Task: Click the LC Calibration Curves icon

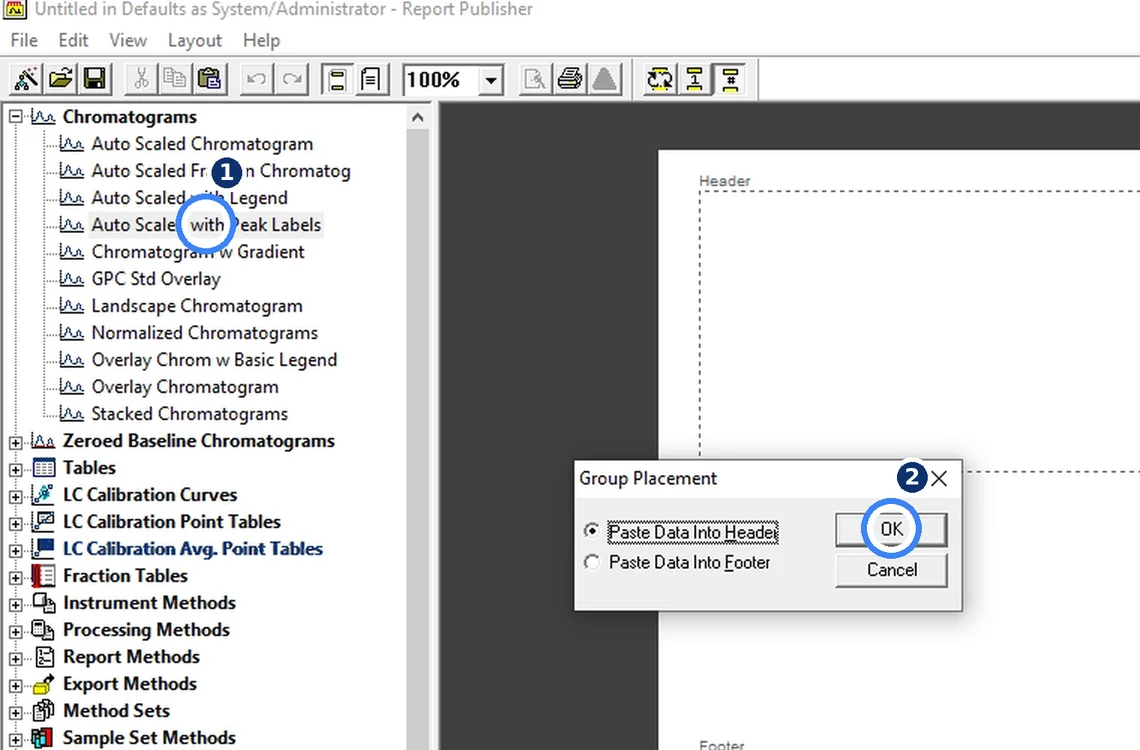Action: [44, 495]
